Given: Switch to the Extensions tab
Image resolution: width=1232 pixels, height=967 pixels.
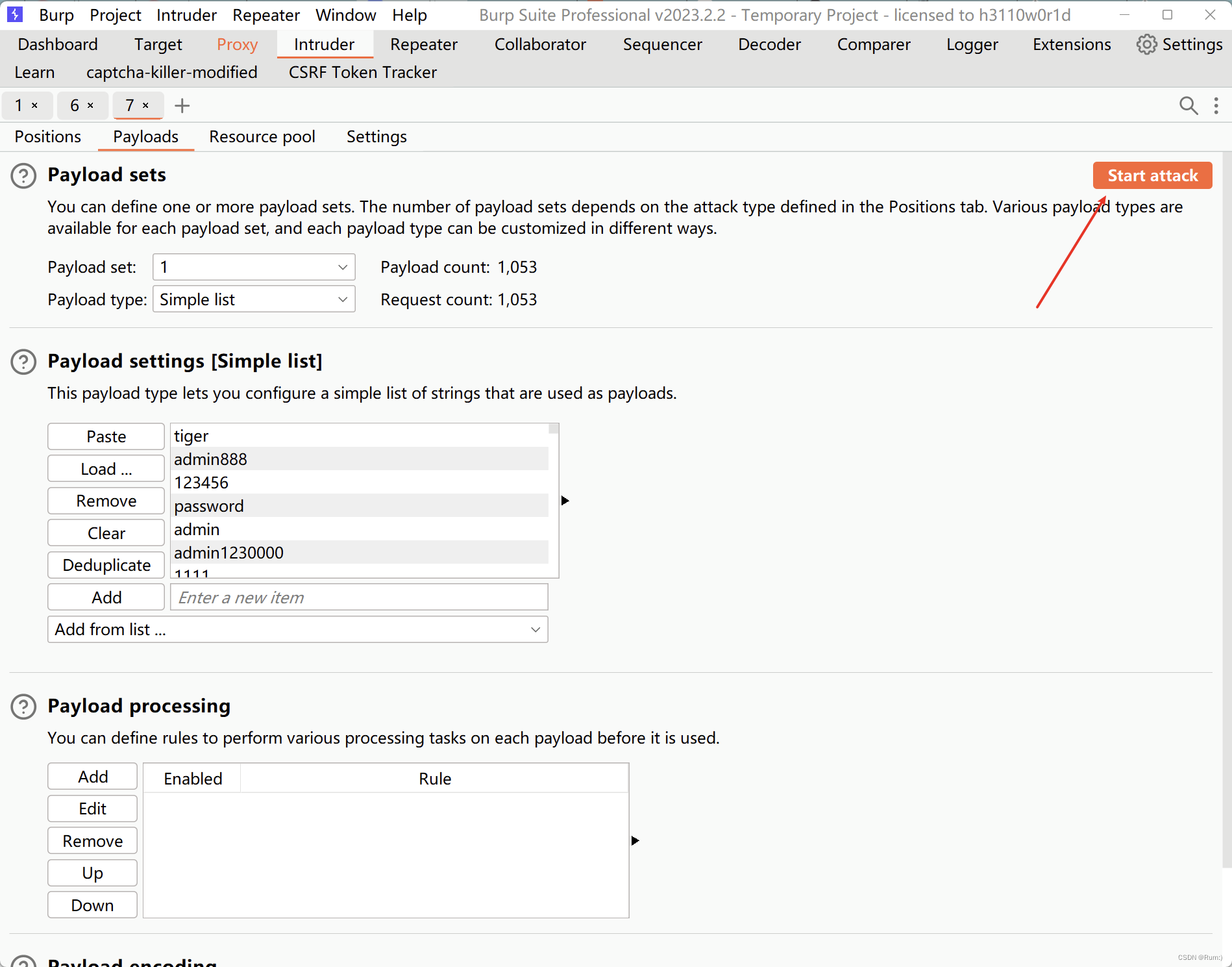Looking at the screenshot, I should [1072, 44].
